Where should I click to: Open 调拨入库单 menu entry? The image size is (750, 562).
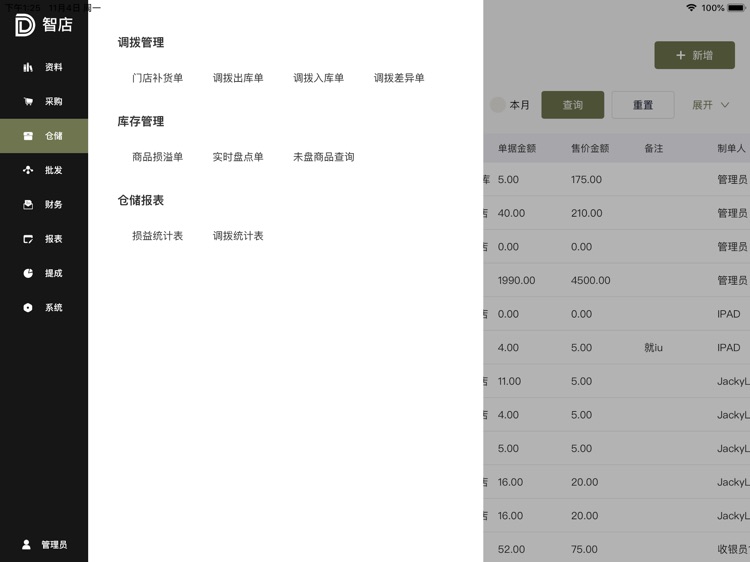pyautogui.click(x=318, y=78)
